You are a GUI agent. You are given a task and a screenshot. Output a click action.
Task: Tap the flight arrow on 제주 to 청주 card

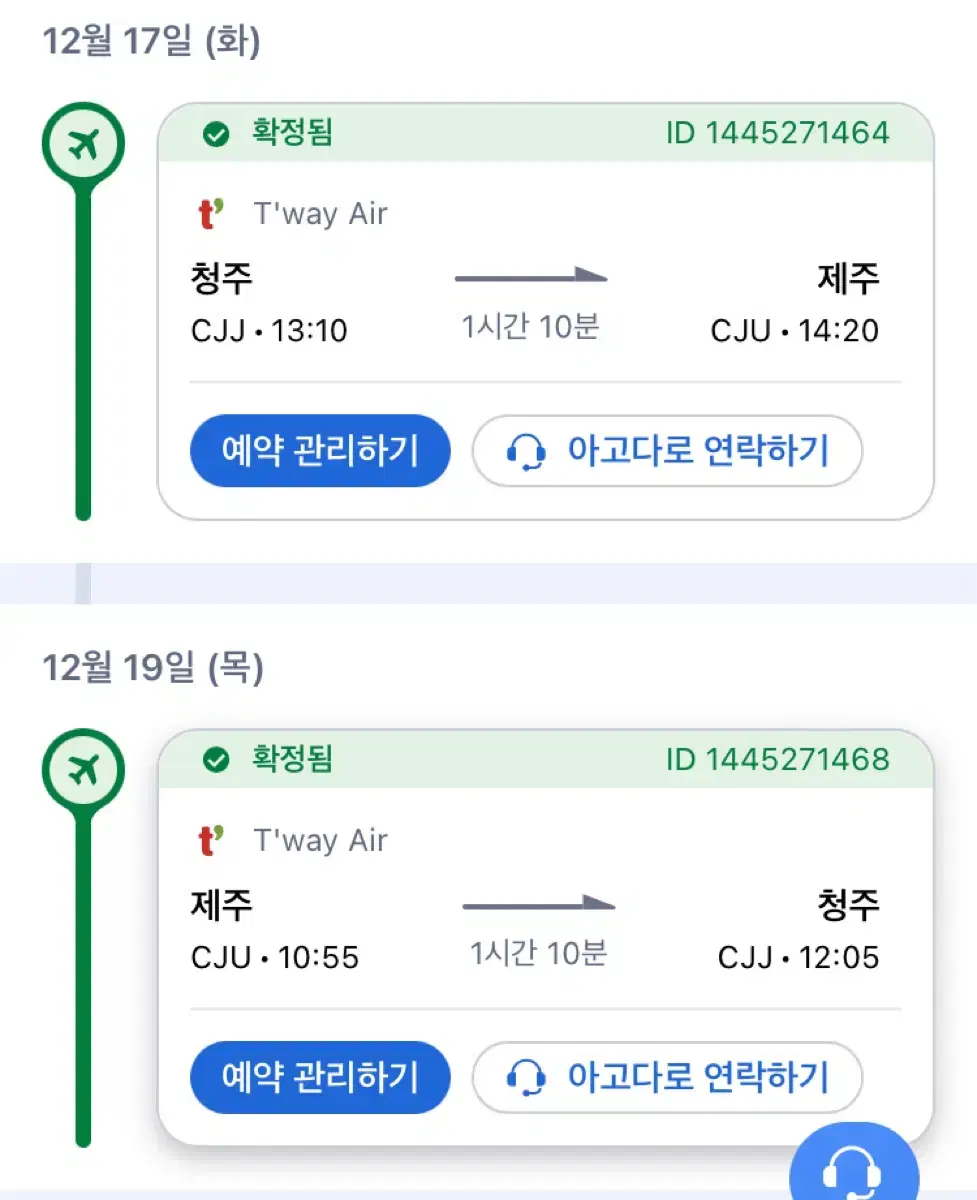coord(539,904)
